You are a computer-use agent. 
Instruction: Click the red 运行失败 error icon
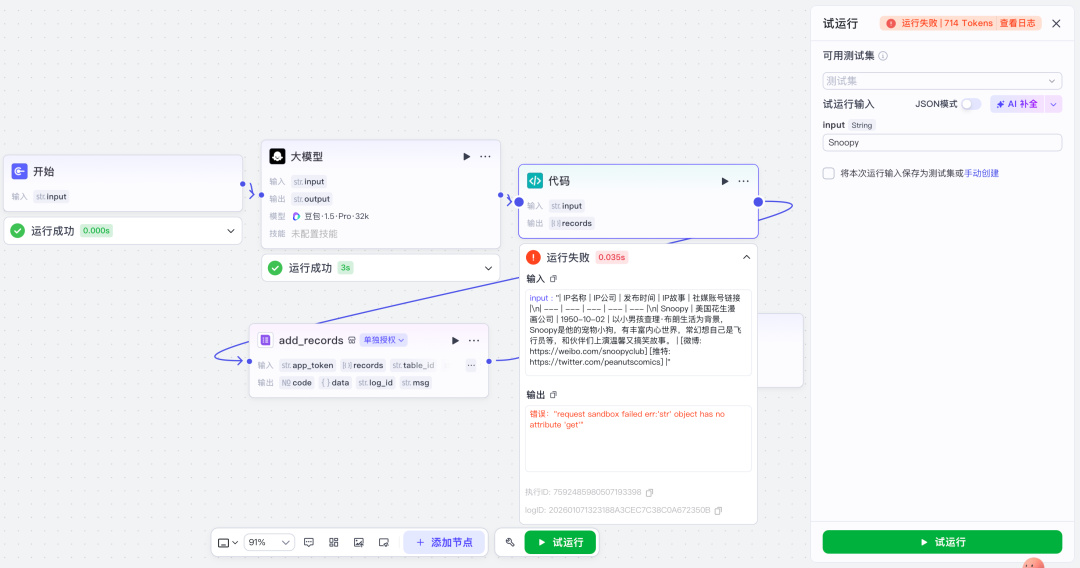coord(533,257)
